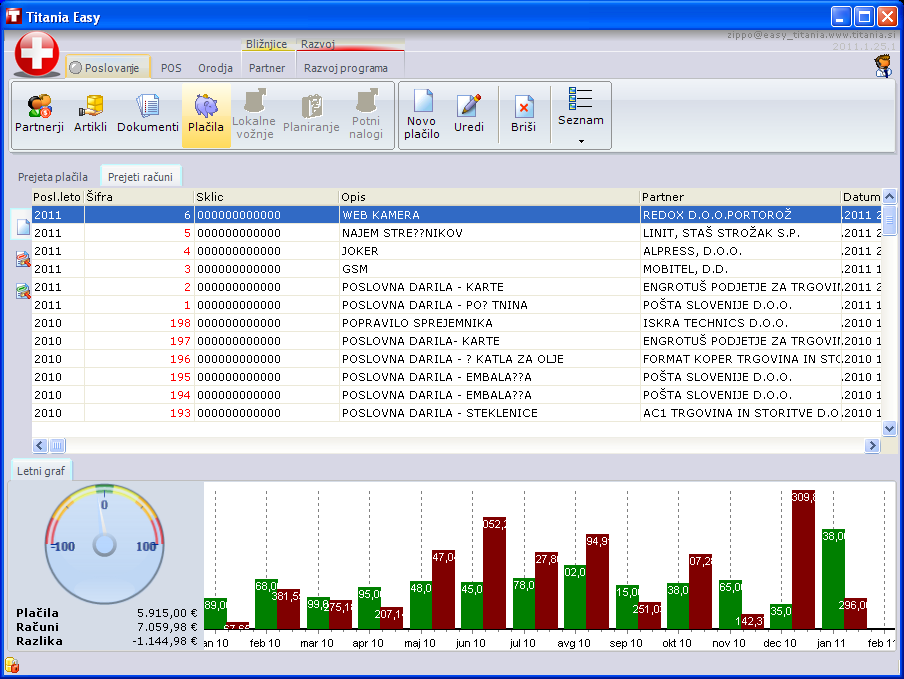The width and height of the screenshot is (904, 679).
Task: Select the POSLOVNA DARILA - STEKLENICE row
Action: [457, 413]
